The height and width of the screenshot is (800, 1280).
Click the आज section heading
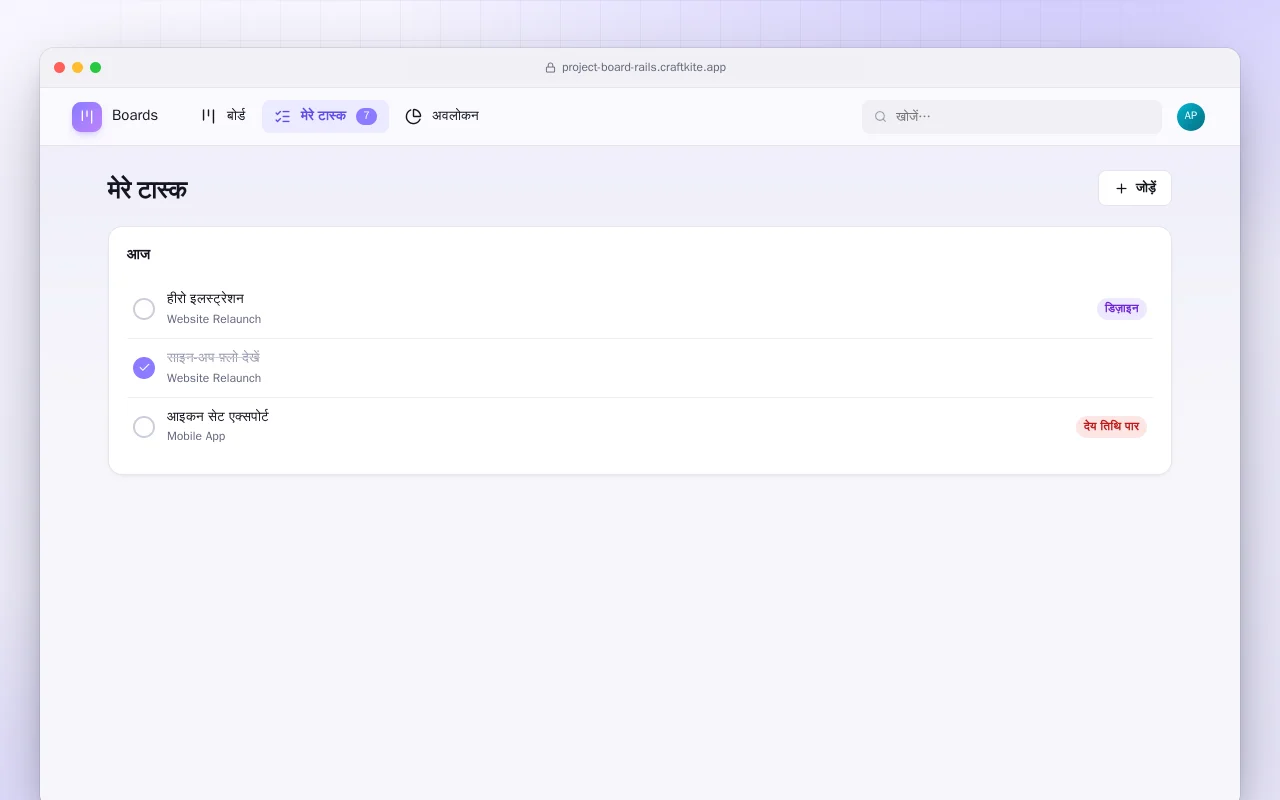point(139,255)
